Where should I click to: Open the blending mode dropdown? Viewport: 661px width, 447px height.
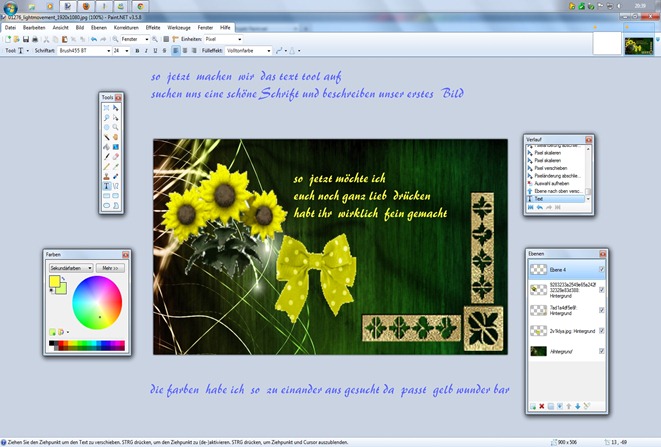[x=295, y=51]
